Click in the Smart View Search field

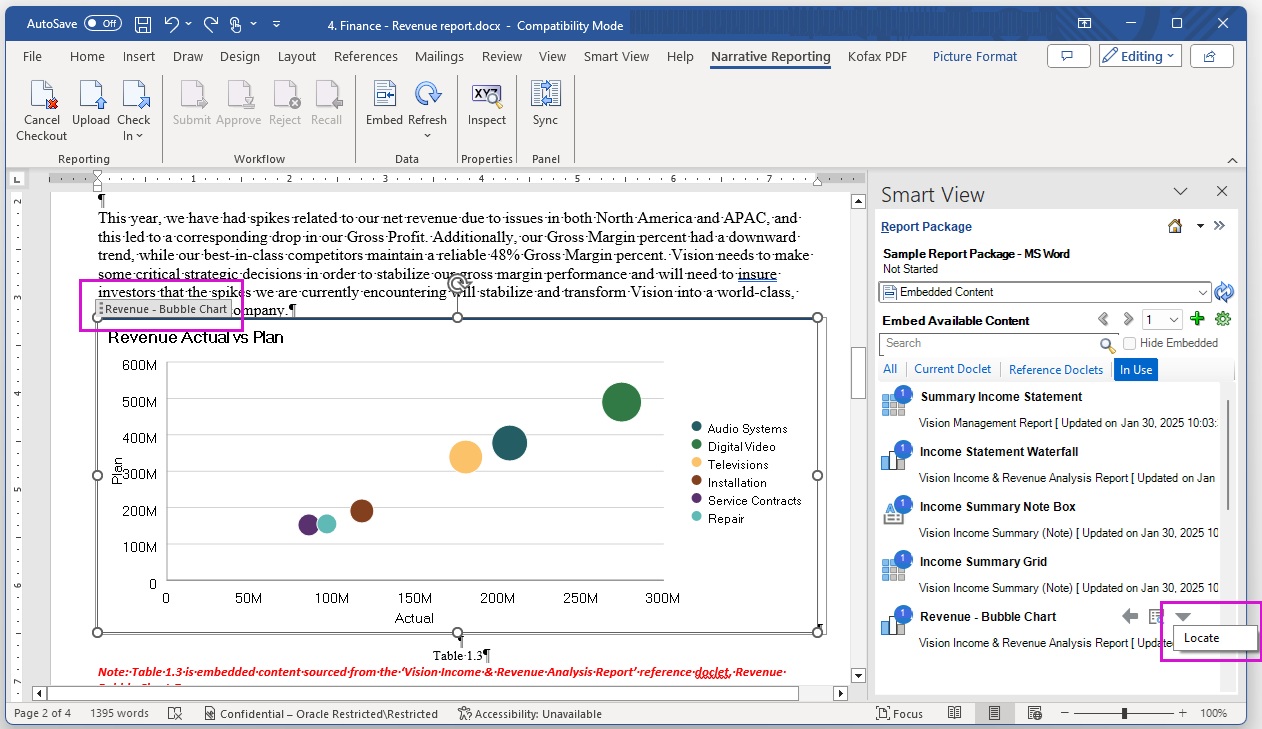point(990,343)
